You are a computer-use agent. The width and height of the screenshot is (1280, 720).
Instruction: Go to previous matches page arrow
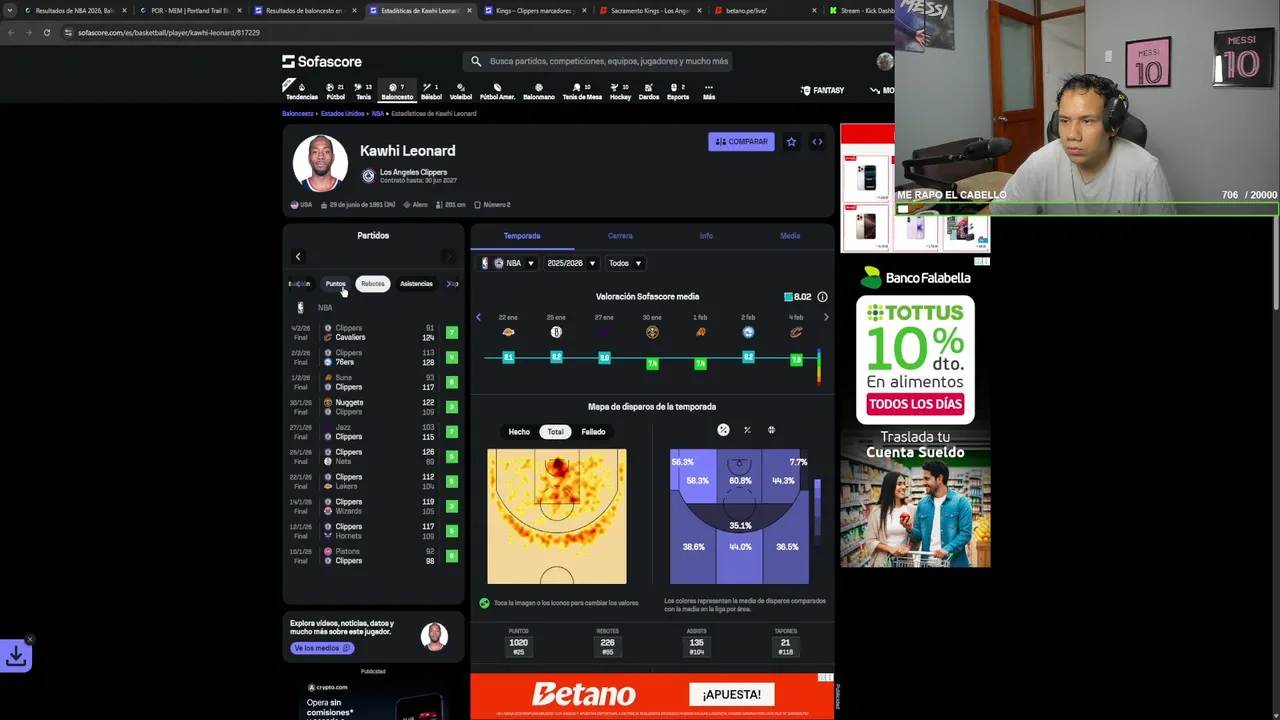point(297,257)
